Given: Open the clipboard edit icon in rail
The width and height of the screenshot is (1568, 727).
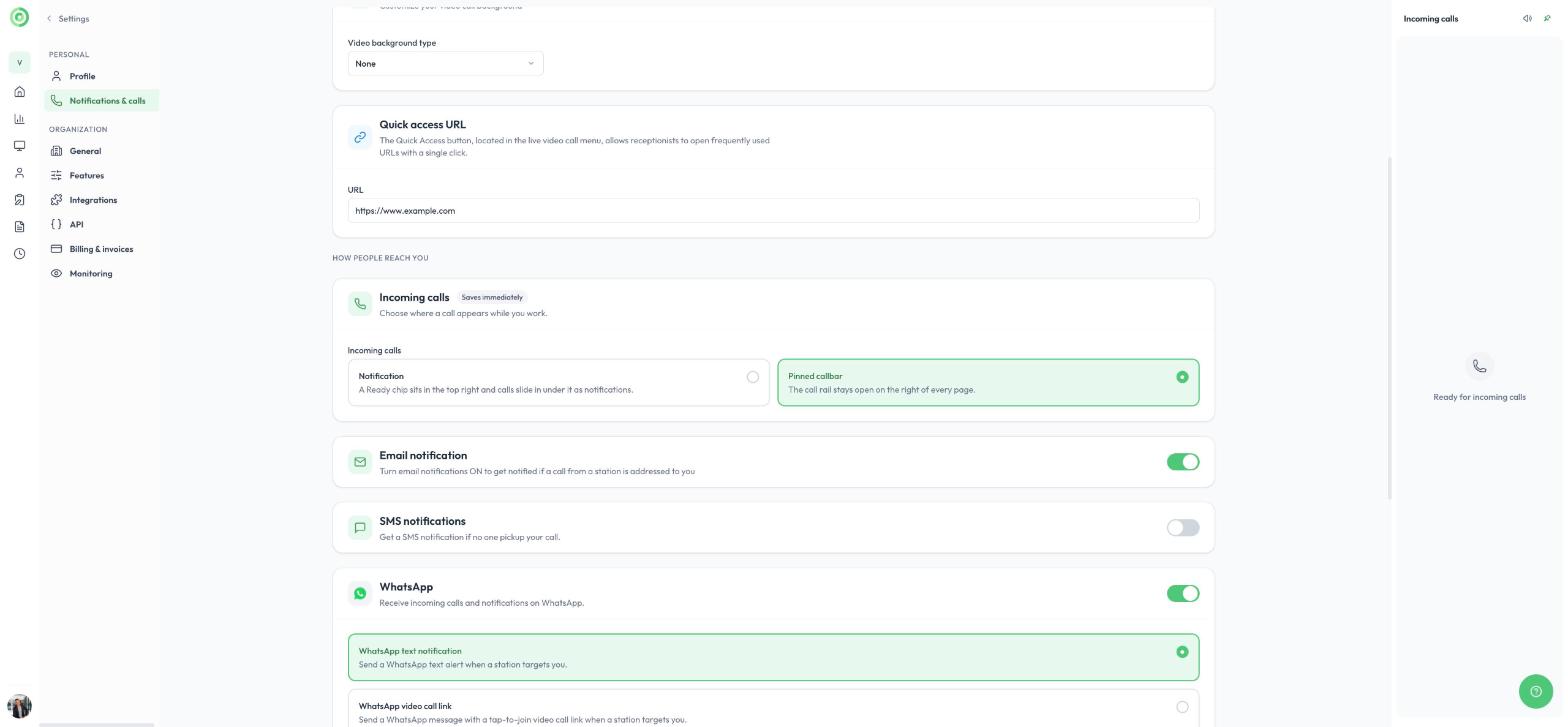Looking at the screenshot, I should (19, 200).
